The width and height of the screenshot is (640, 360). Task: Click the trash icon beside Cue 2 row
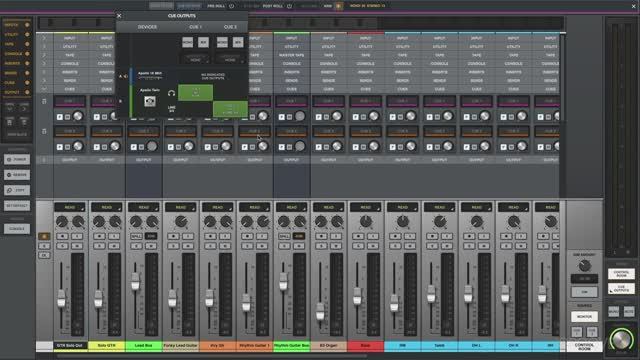tap(44, 131)
